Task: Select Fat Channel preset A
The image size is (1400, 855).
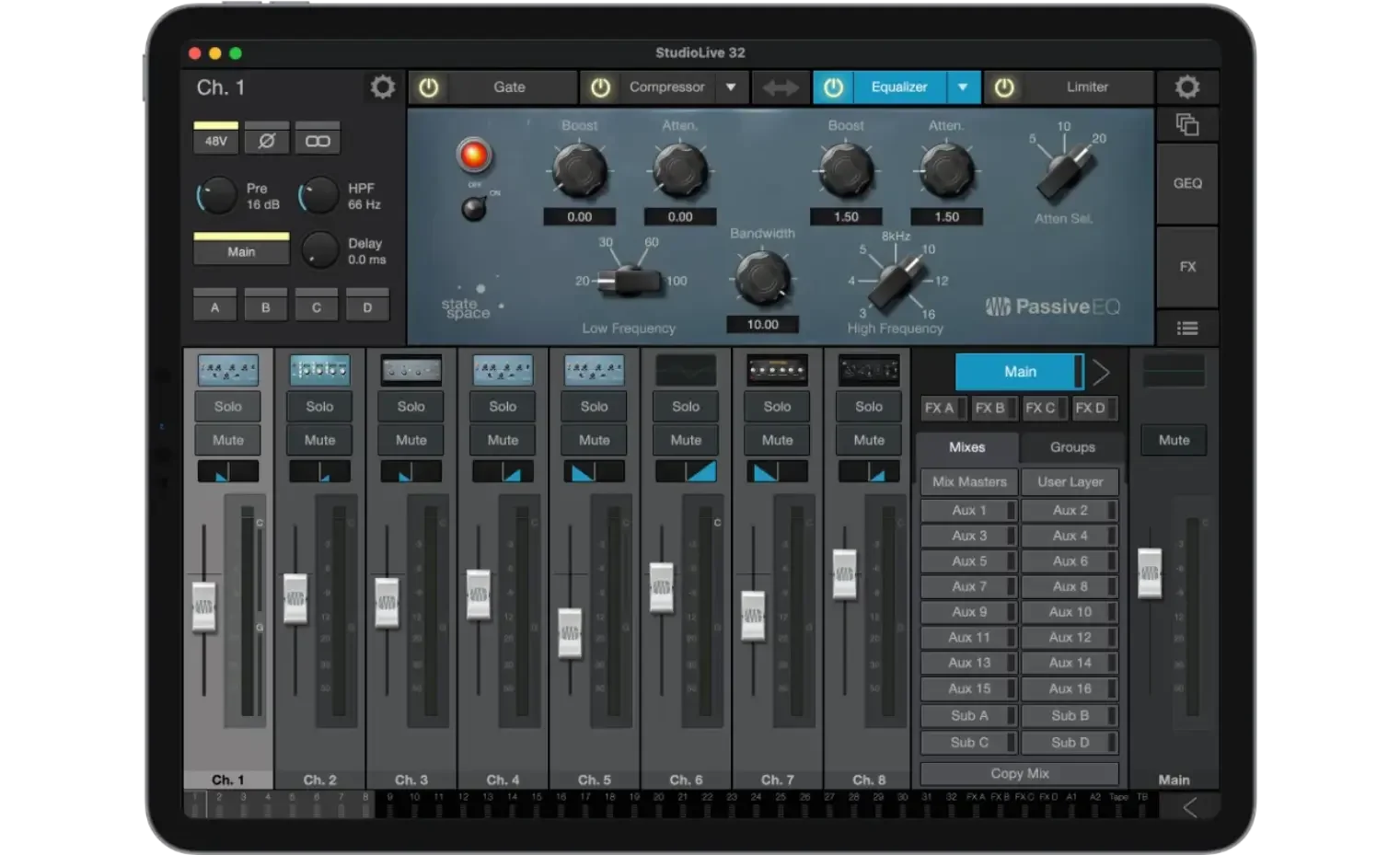Action: pos(214,307)
